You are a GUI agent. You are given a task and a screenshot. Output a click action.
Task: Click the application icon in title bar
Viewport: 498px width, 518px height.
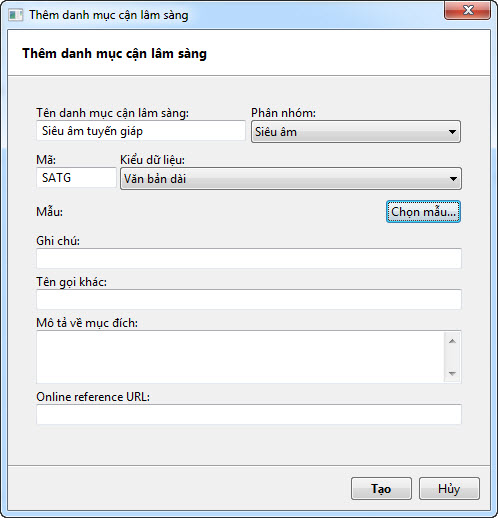click(x=15, y=15)
